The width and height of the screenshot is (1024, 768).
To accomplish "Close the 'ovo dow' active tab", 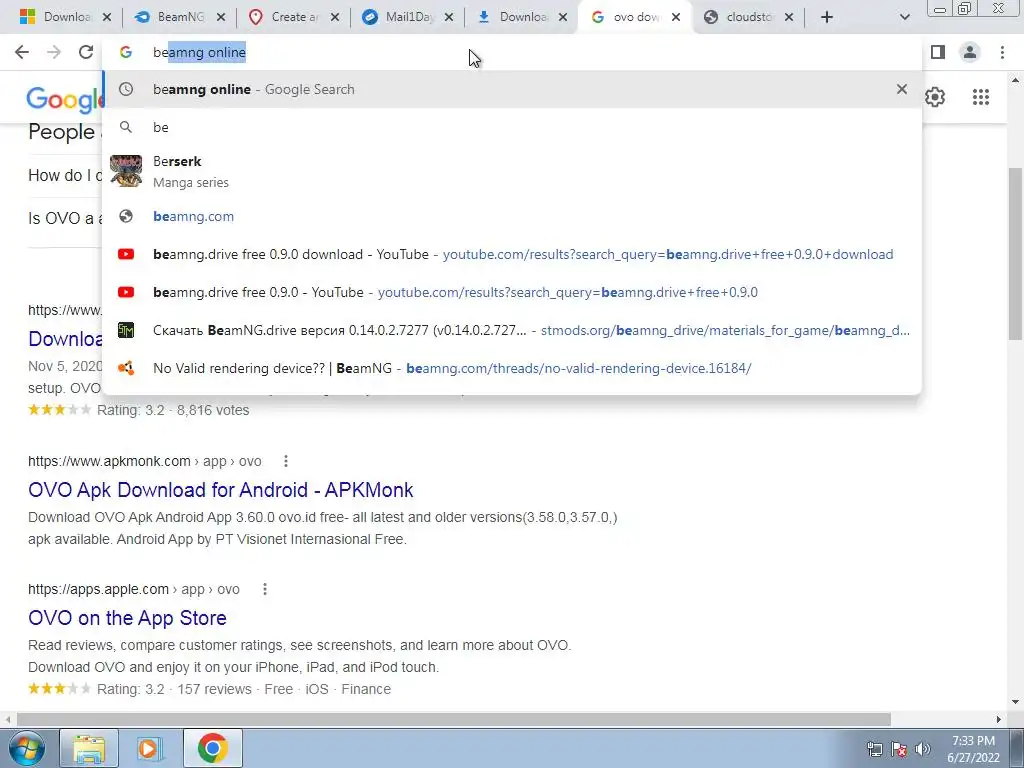I will pyautogui.click(x=676, y=17).
